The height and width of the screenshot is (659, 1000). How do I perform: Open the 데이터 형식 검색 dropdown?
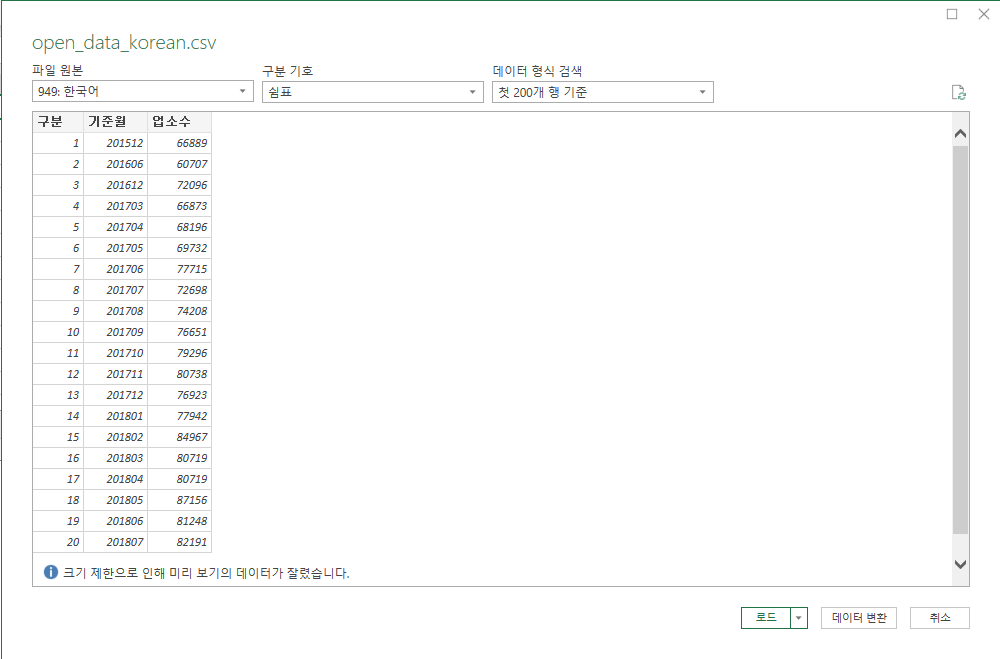pos(603,92)
